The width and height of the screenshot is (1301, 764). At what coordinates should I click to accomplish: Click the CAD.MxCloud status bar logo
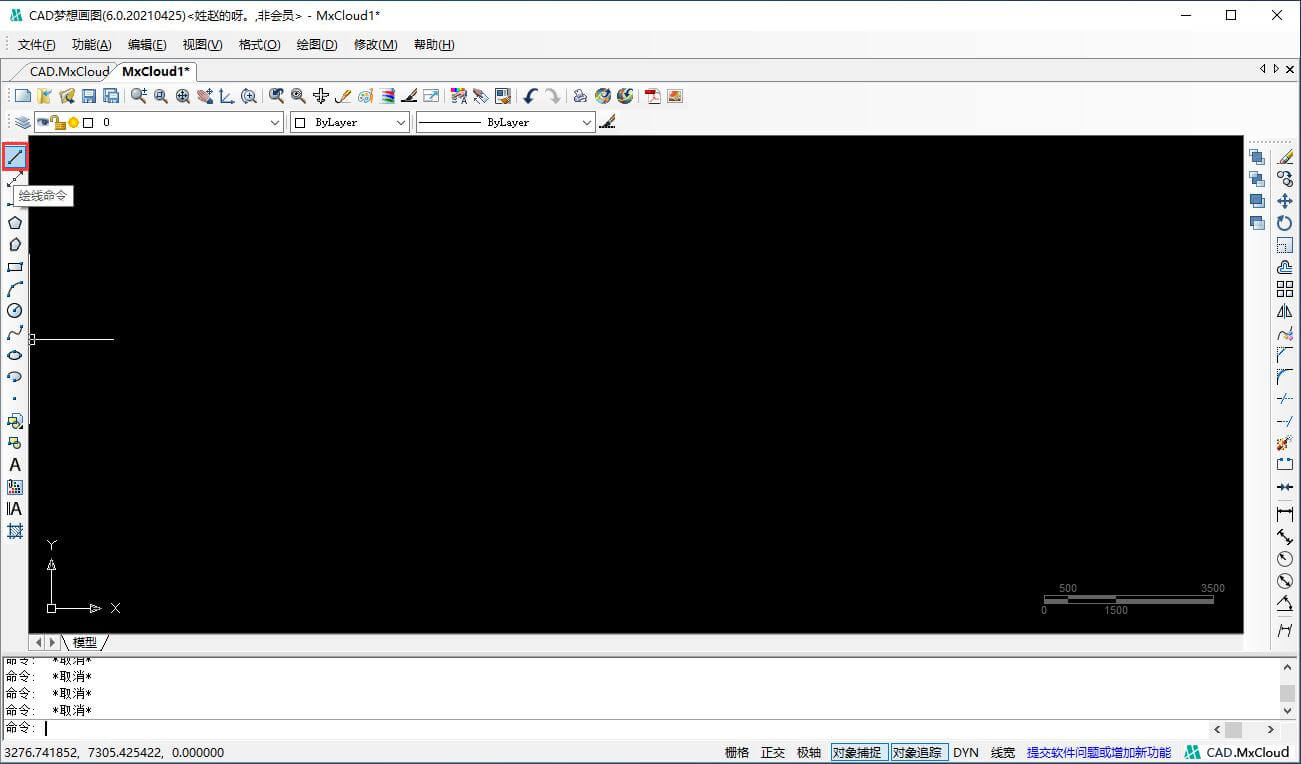[1237, 753]
